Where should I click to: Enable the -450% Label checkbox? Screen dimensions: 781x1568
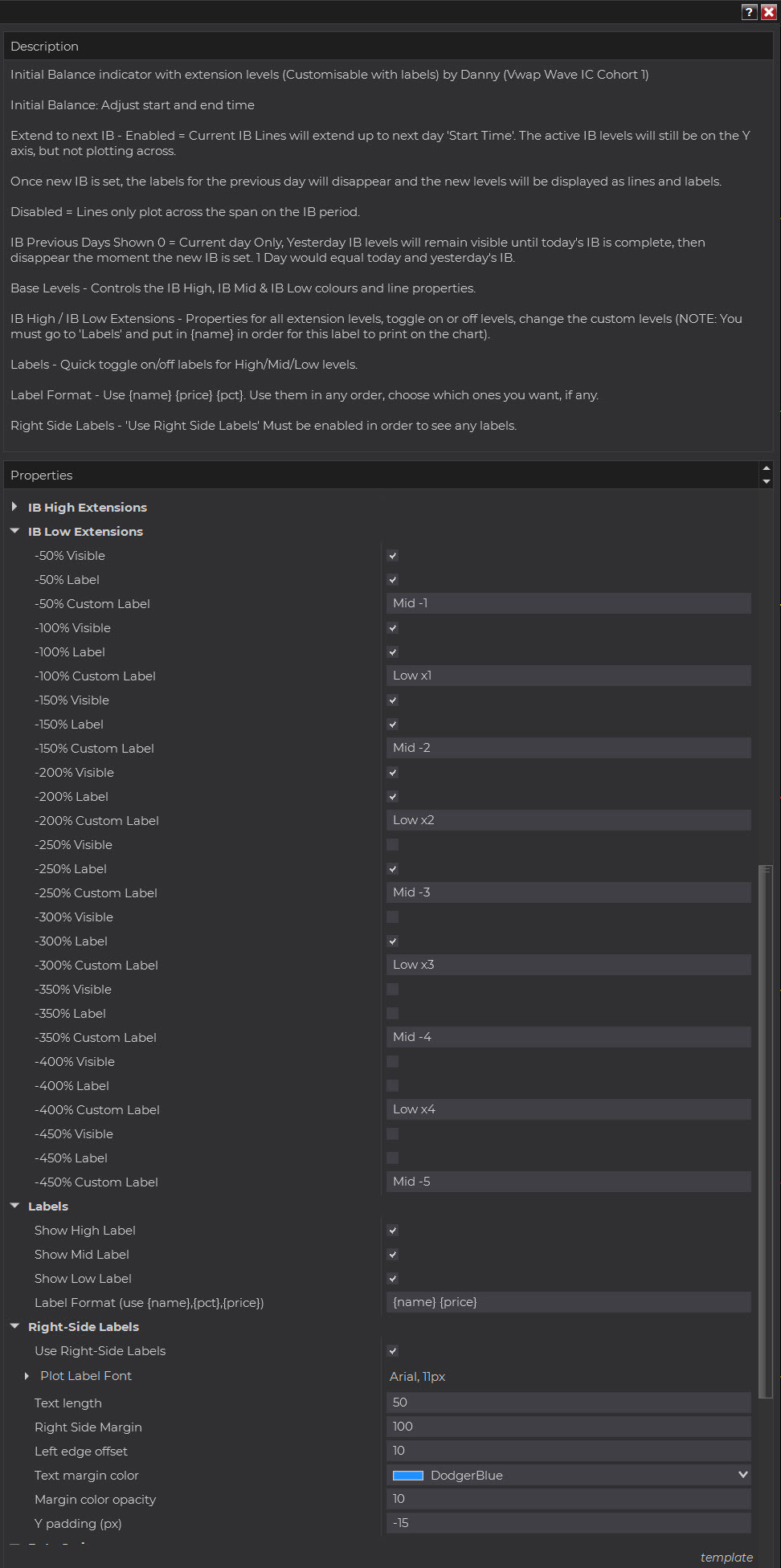(393, 1158)
